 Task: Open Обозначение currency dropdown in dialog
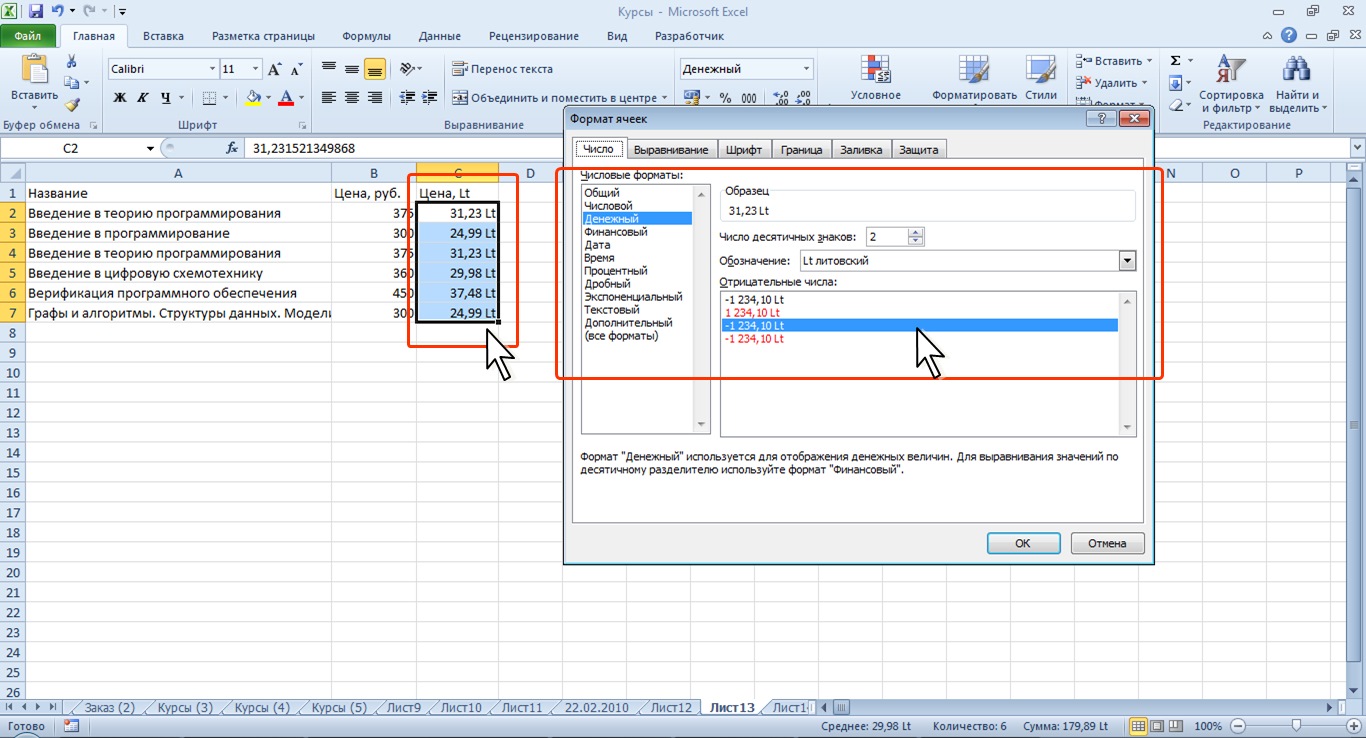coord(1128,261)
